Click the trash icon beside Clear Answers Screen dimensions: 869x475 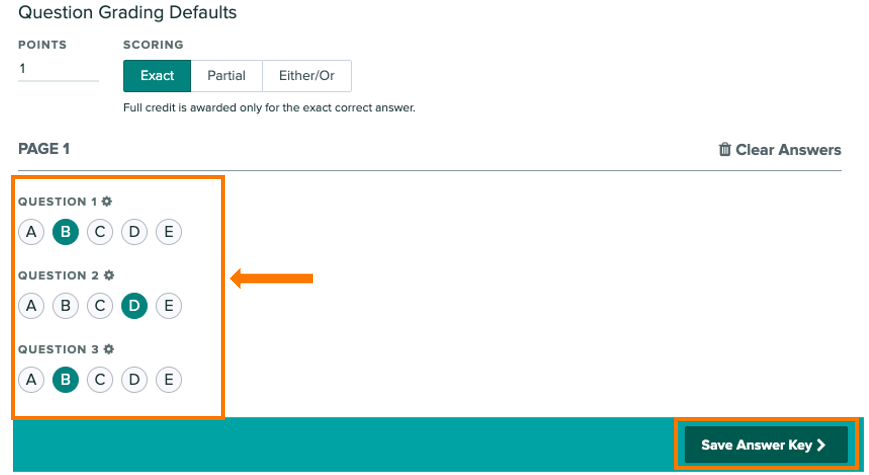click(724, 149)
